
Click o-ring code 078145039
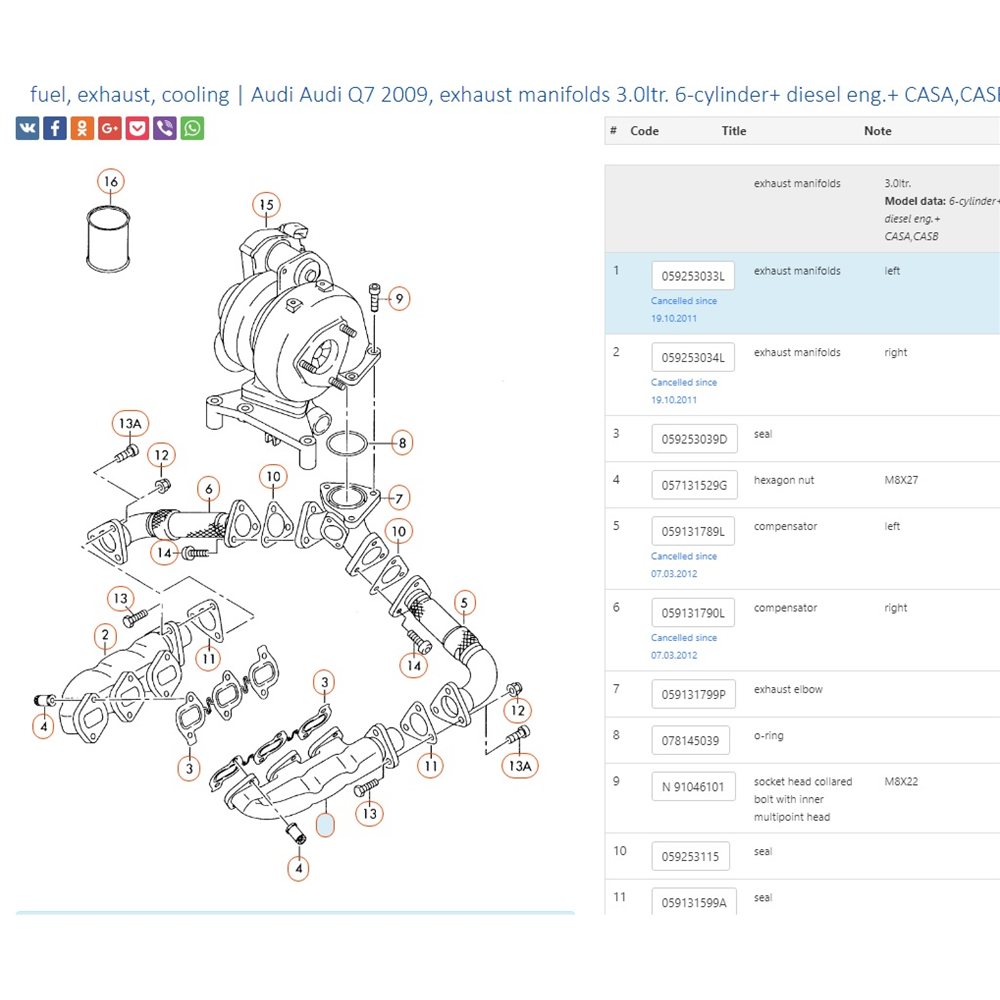[x=691, y=740]
